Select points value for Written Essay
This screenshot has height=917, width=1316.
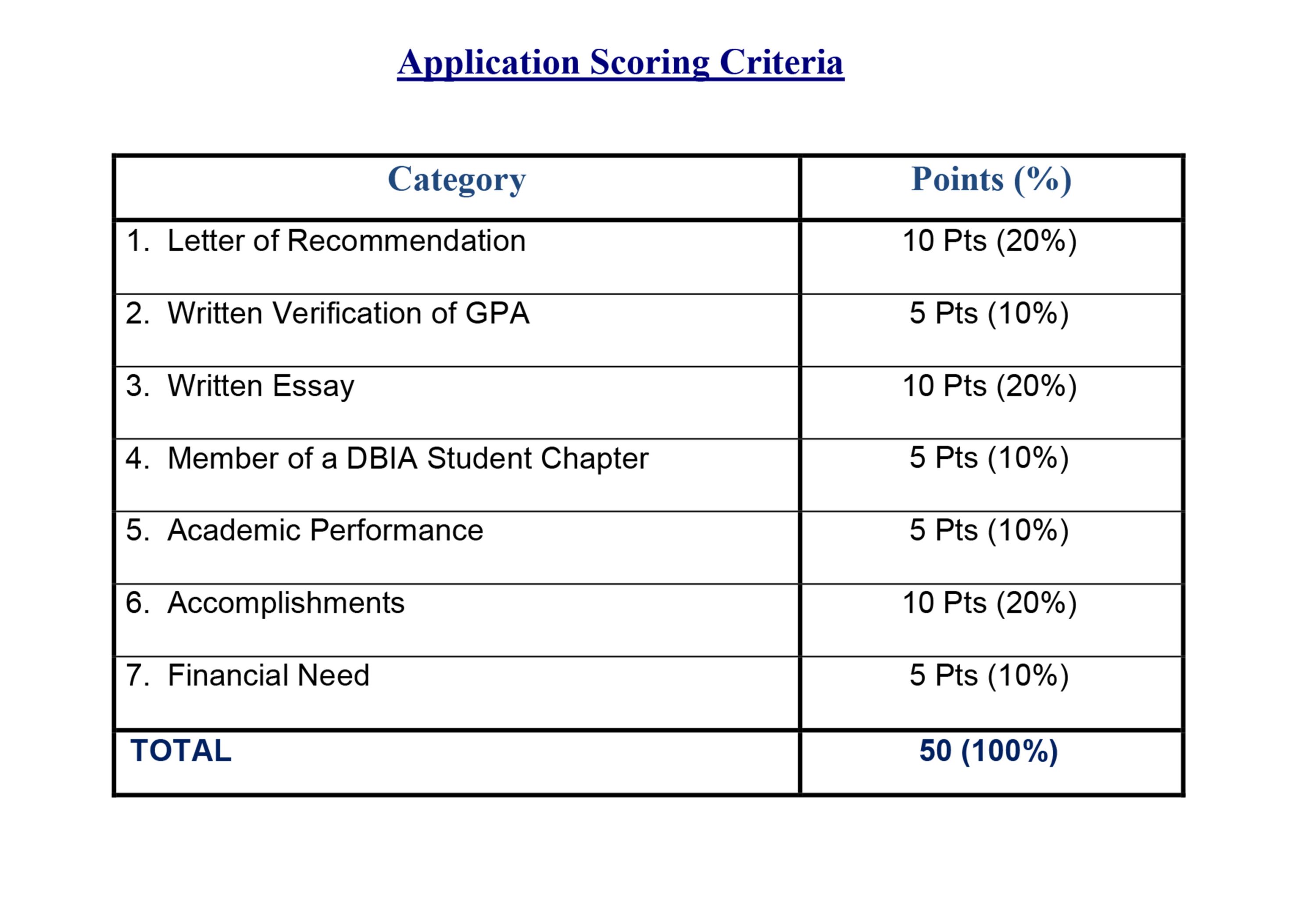(x=990, y=386)
